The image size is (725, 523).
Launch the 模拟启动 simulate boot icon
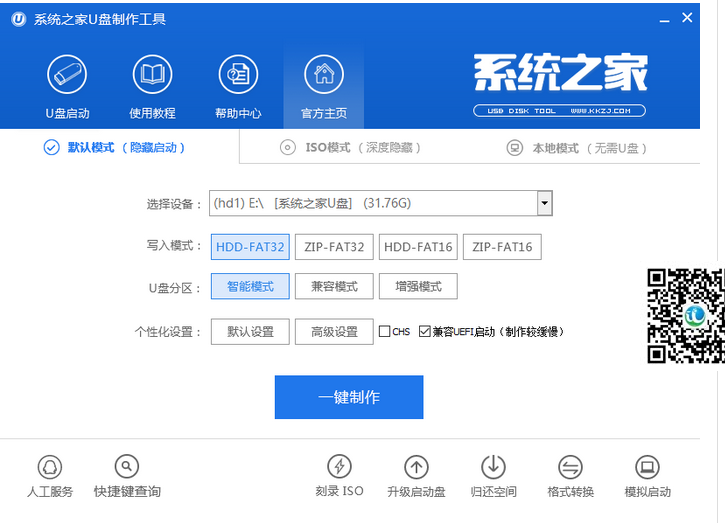tap(647, 467)
